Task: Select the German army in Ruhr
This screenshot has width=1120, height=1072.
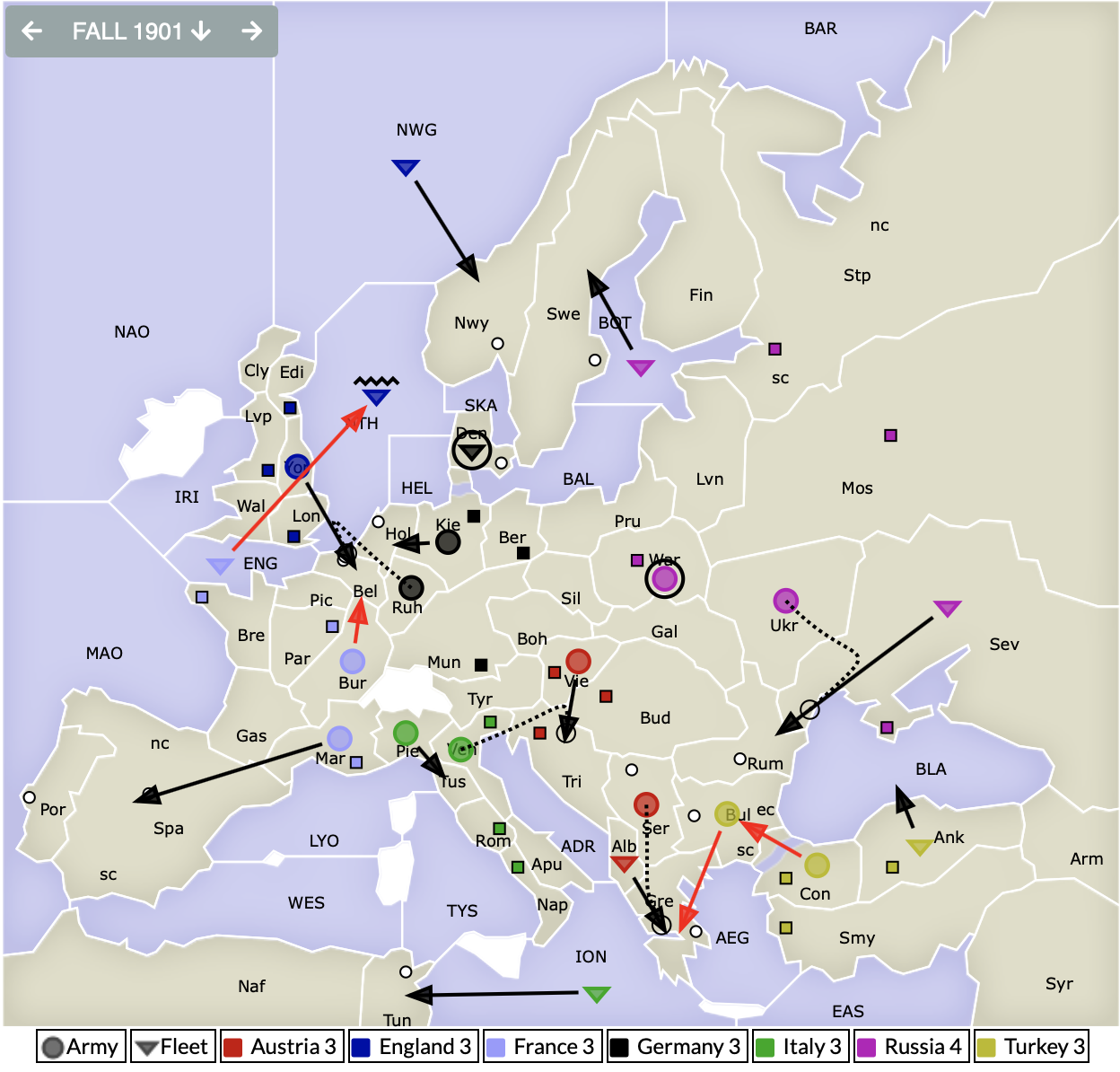Action: (411, 588)
